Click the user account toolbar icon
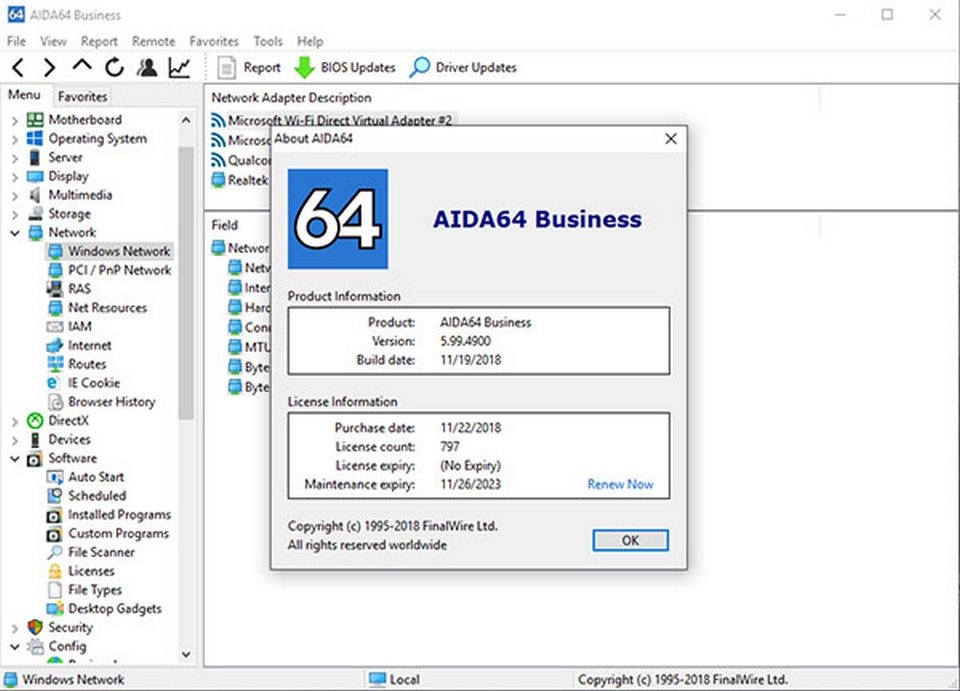This screenshot has width=960, height=691. coord(146,67)
